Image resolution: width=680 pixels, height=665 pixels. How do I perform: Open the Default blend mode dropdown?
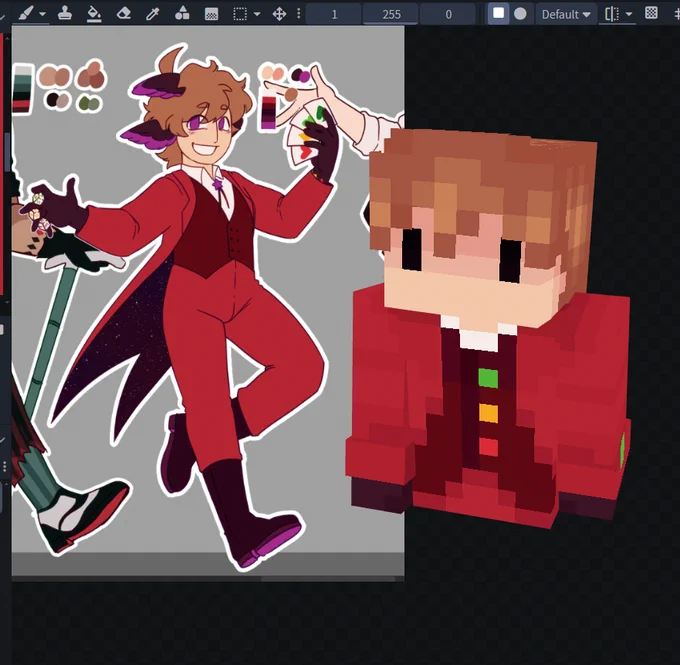566,14
